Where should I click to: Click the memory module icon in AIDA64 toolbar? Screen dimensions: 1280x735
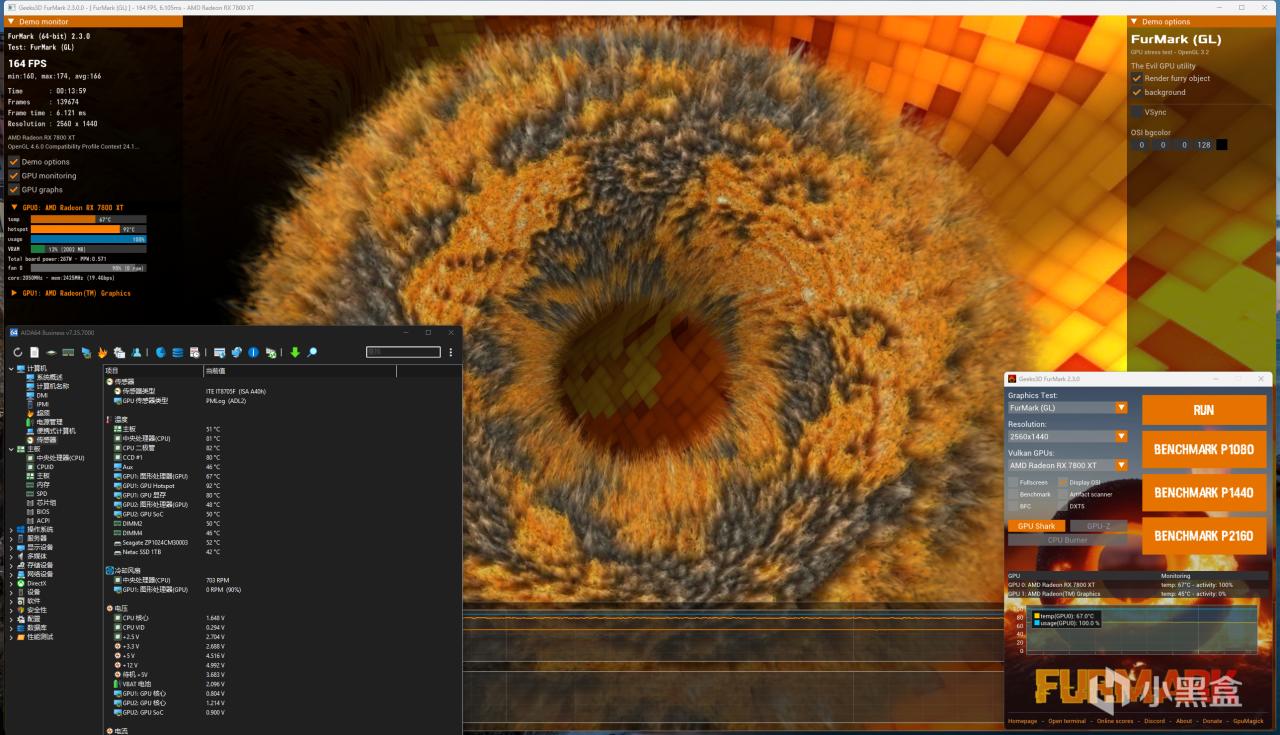68,352
